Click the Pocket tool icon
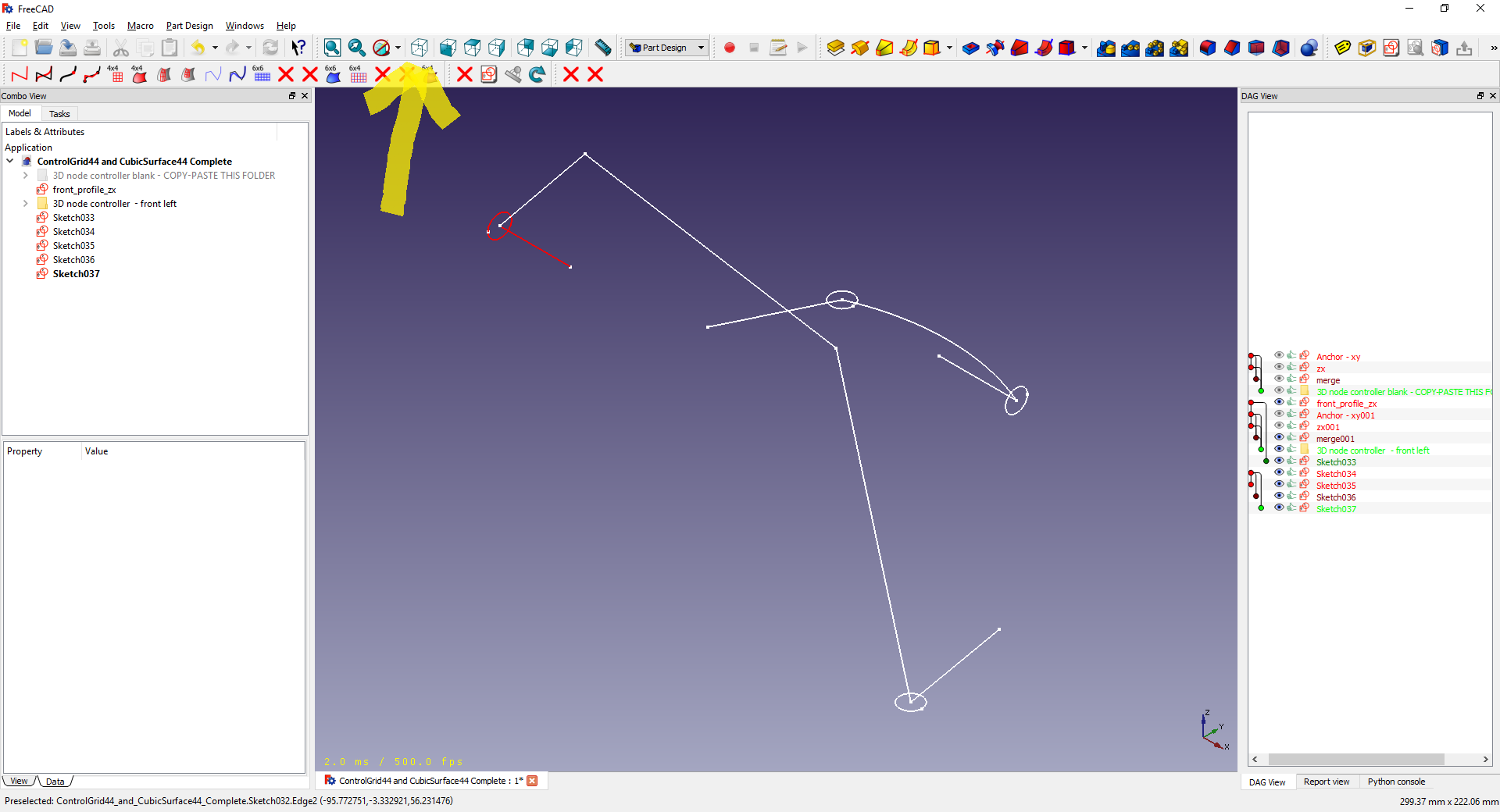 [x=971, y=48]
